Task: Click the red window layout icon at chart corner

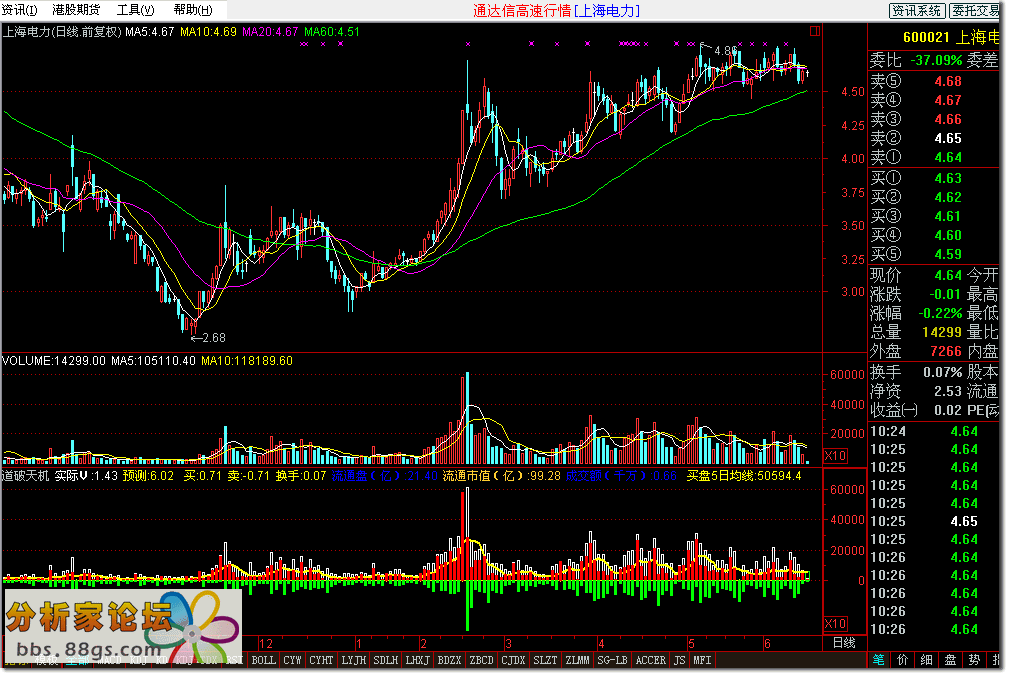Action: click(x=815, y=31)
